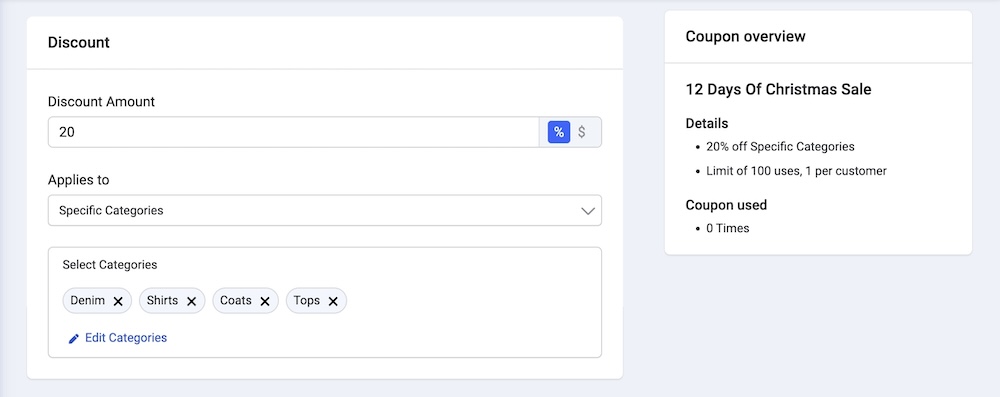This screenshot has width=1000, height=397.
Task: Remove the Tops category with its X
Action: 333,301
